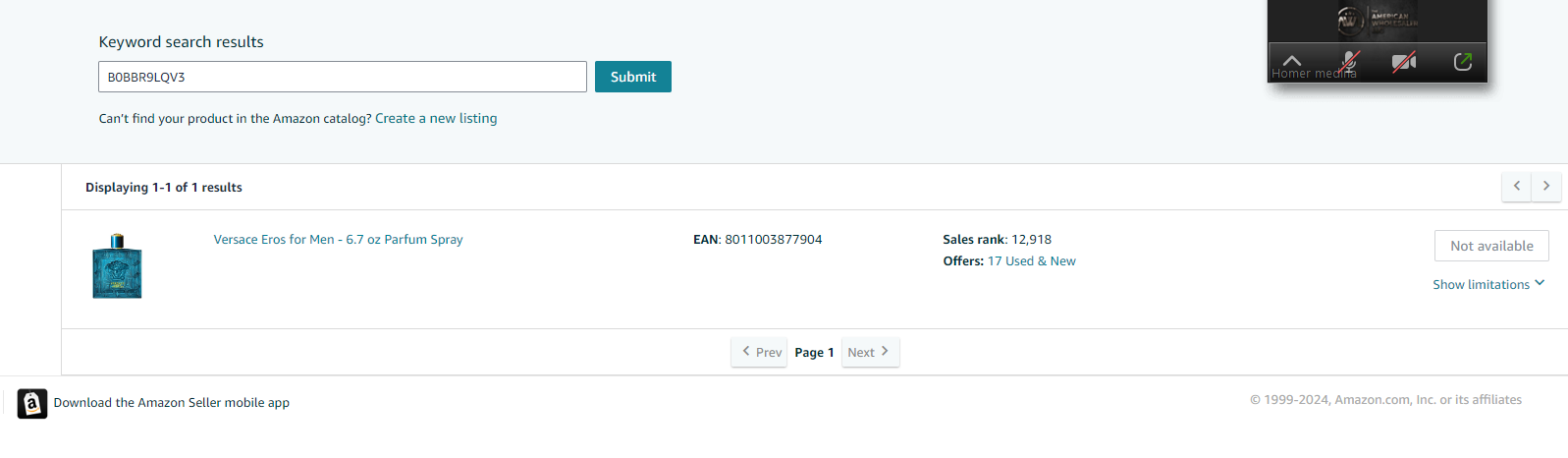Turn on camera in meeting overlay

[1404, 62]
